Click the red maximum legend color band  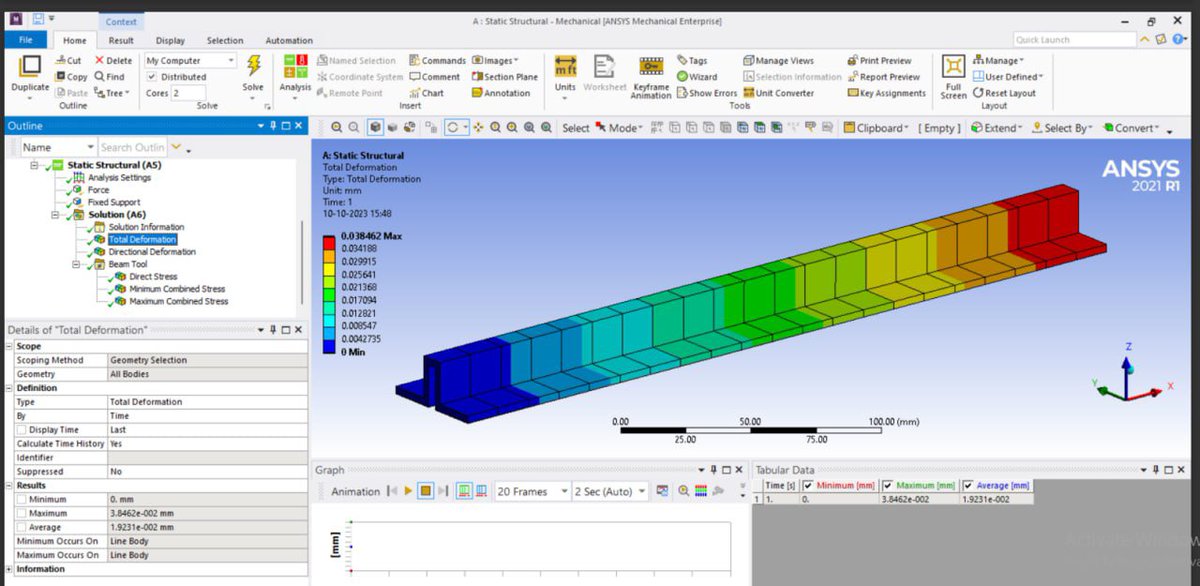tap(330, 242)
